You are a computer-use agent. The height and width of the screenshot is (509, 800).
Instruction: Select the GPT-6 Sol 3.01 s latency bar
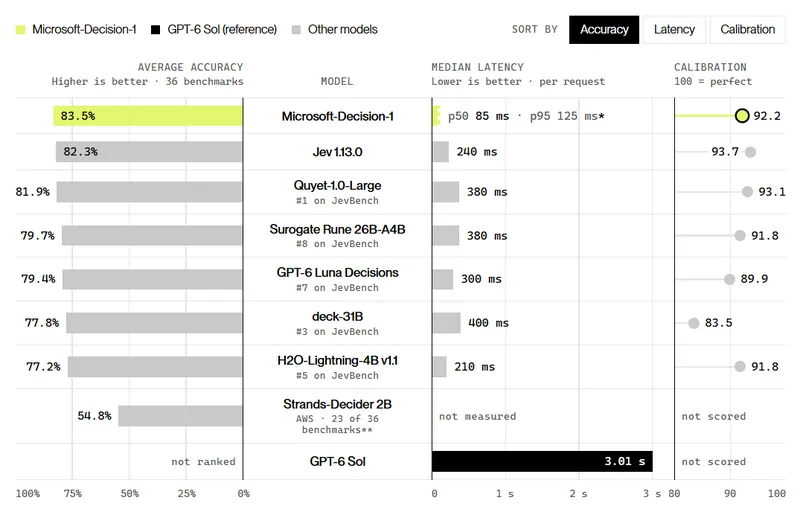pyautogui.click(x=542, y=461)
